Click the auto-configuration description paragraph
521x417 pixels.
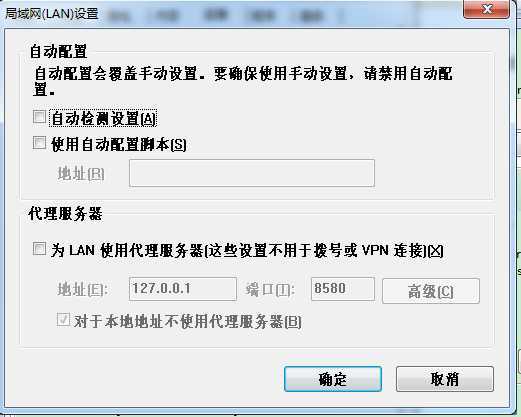(243, 82)
